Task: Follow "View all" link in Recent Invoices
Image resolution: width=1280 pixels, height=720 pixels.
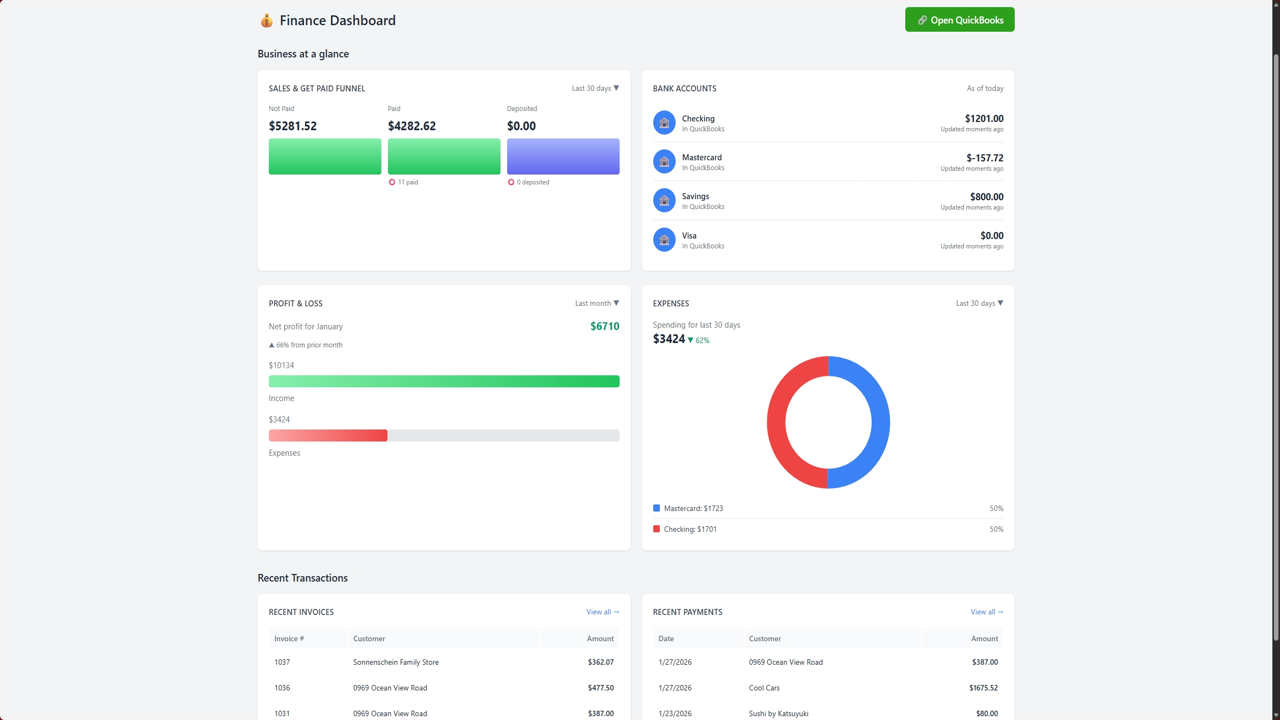Action: pyautogui.click(x=603, y=612)
